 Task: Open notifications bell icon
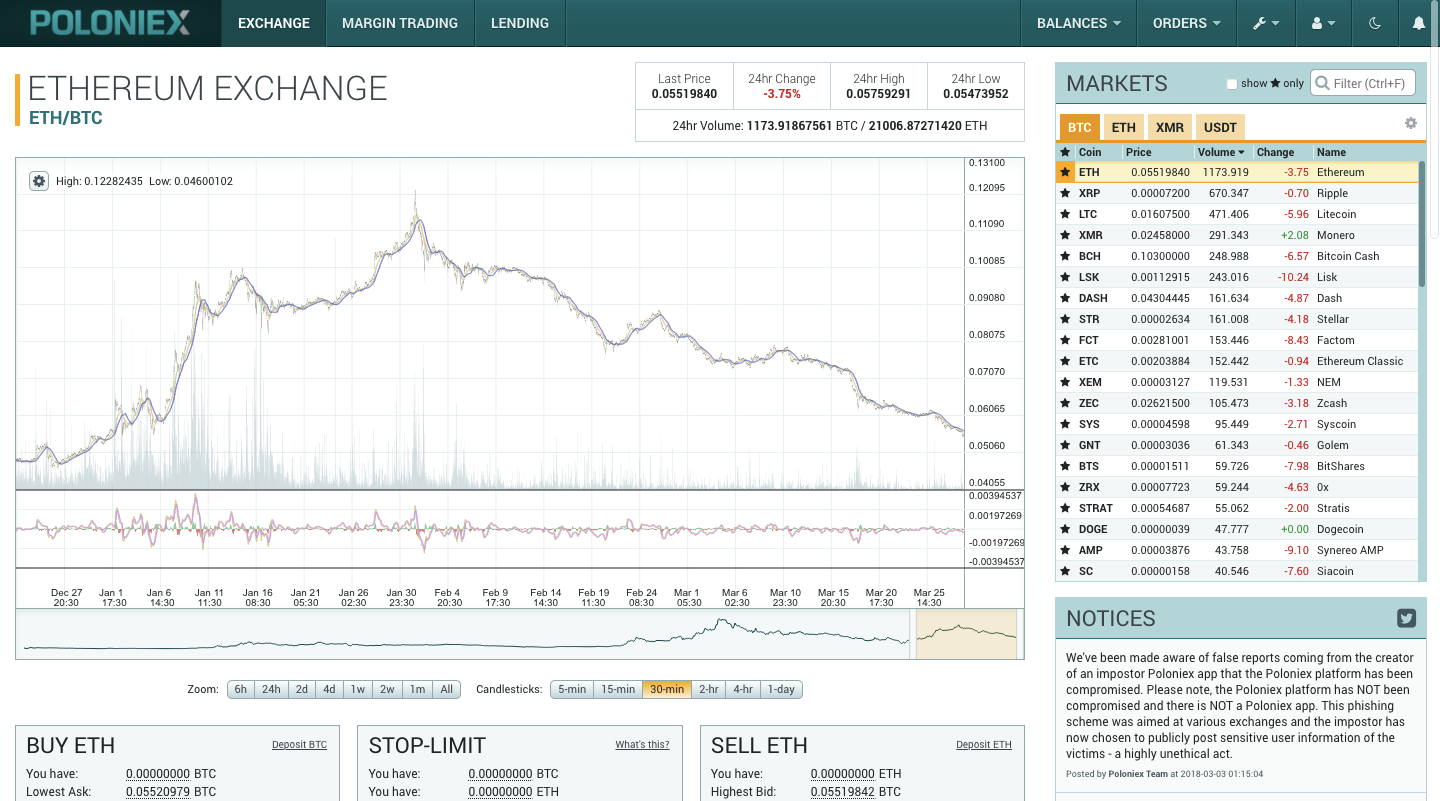pos(1418,23)
